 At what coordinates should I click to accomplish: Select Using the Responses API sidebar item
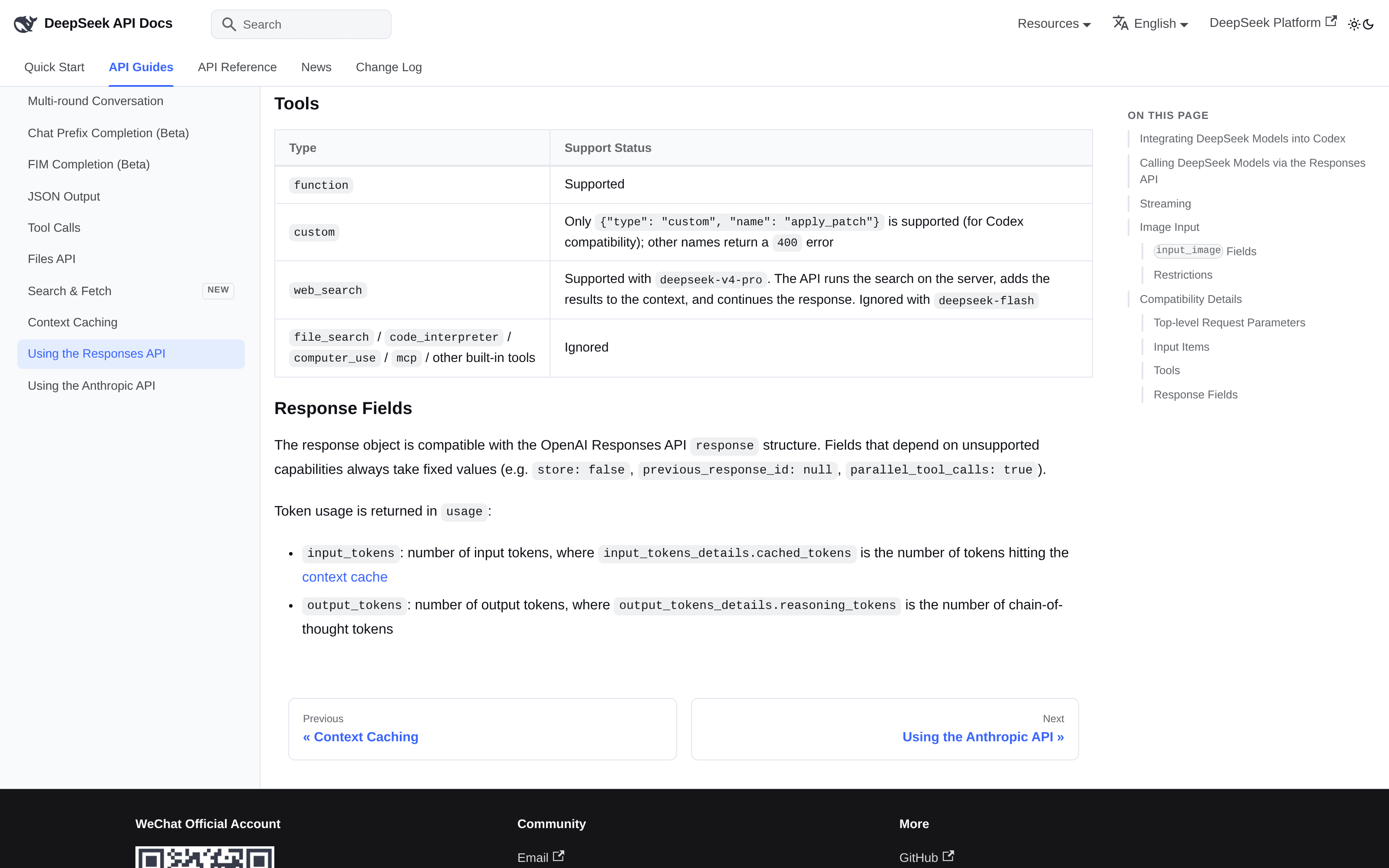click(x=131, y=354)
